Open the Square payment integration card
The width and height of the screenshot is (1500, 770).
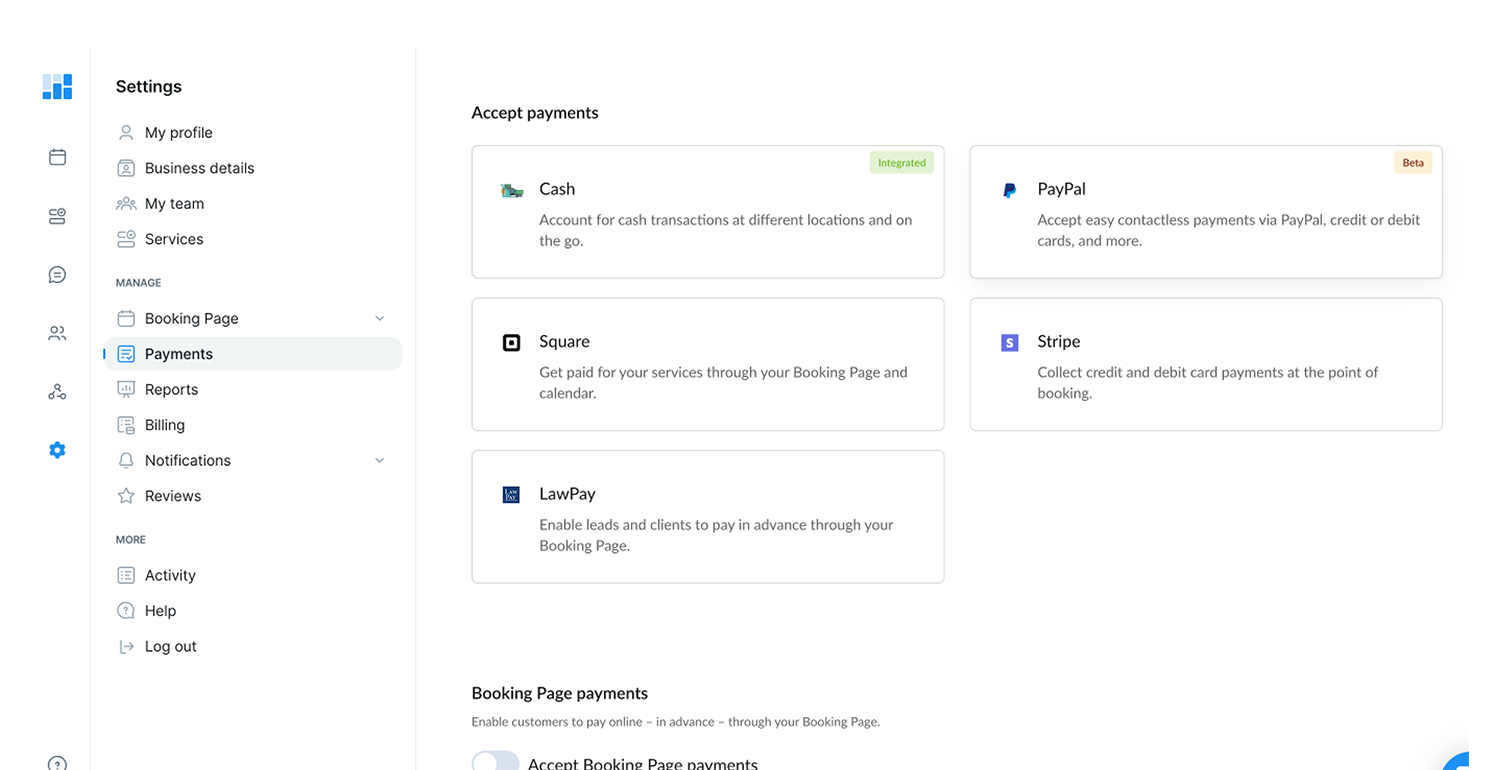(707, 364)
